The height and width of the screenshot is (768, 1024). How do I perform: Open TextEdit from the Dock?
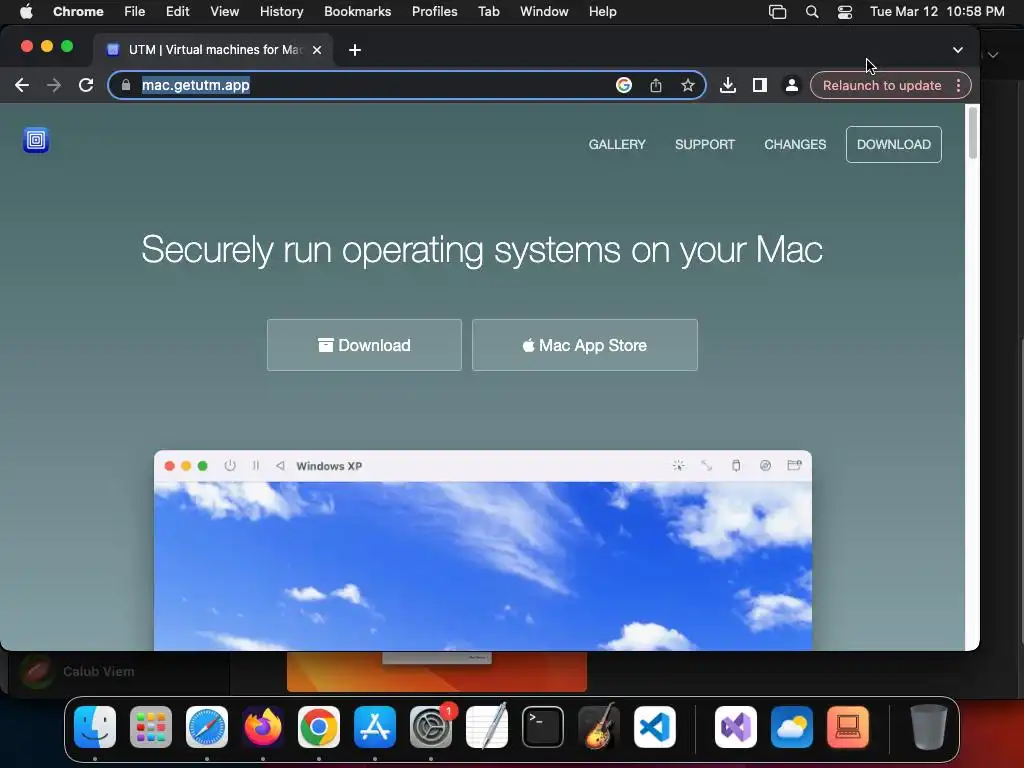tap(487, 726)
